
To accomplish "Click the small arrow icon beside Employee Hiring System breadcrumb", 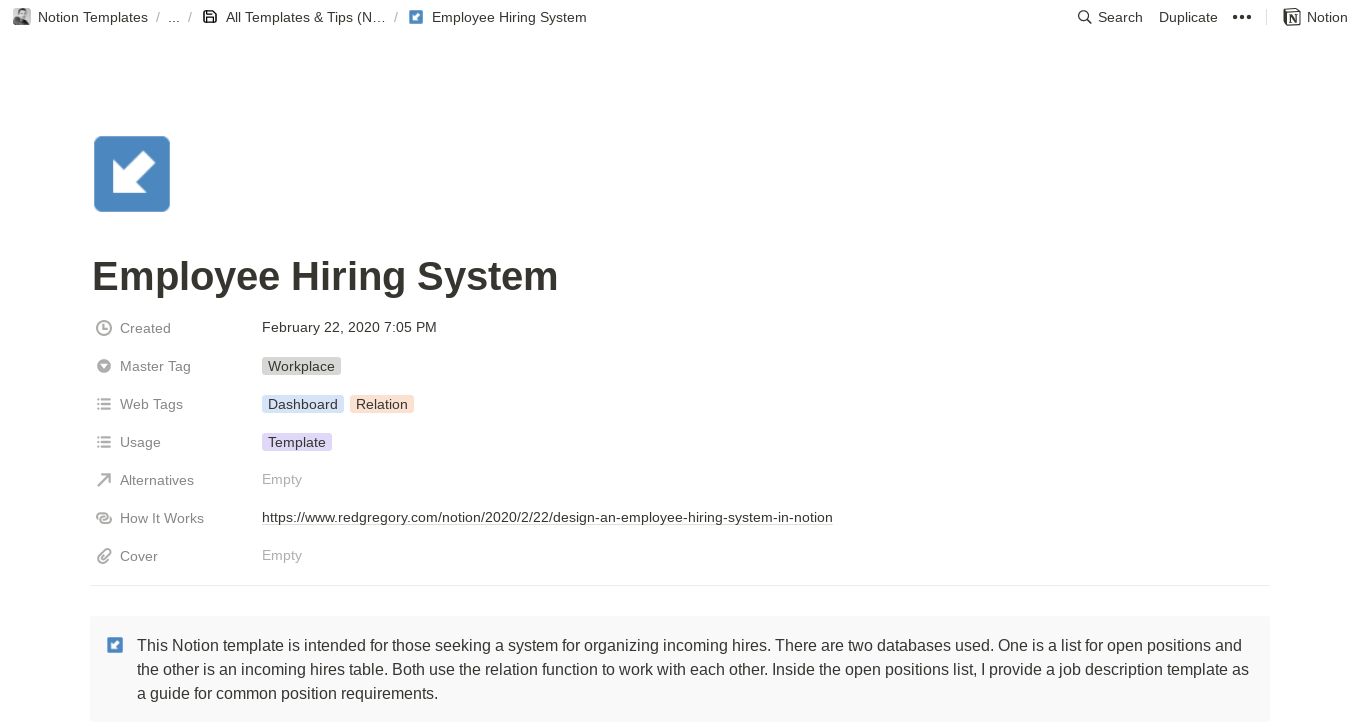I will tap(416, 17).
